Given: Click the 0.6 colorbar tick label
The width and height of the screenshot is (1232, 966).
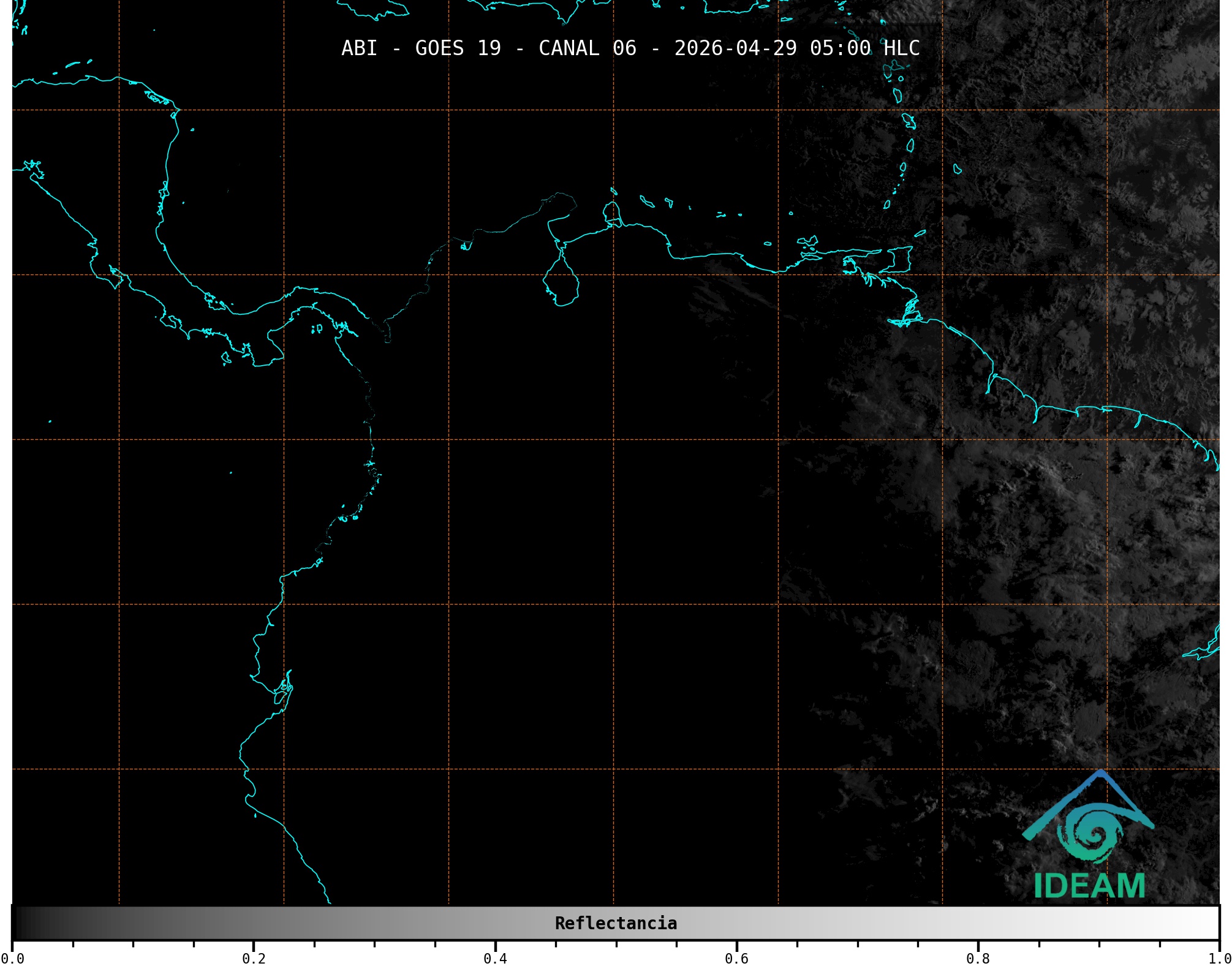Looking at the screenshot, I should coord(736,958).
